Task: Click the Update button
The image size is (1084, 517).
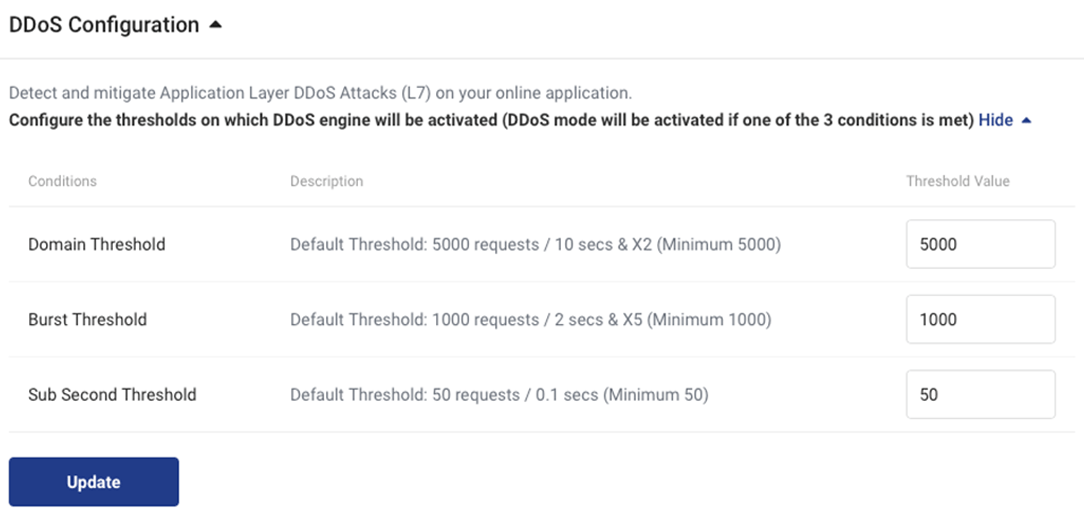Action: click(x=94, y=482)
